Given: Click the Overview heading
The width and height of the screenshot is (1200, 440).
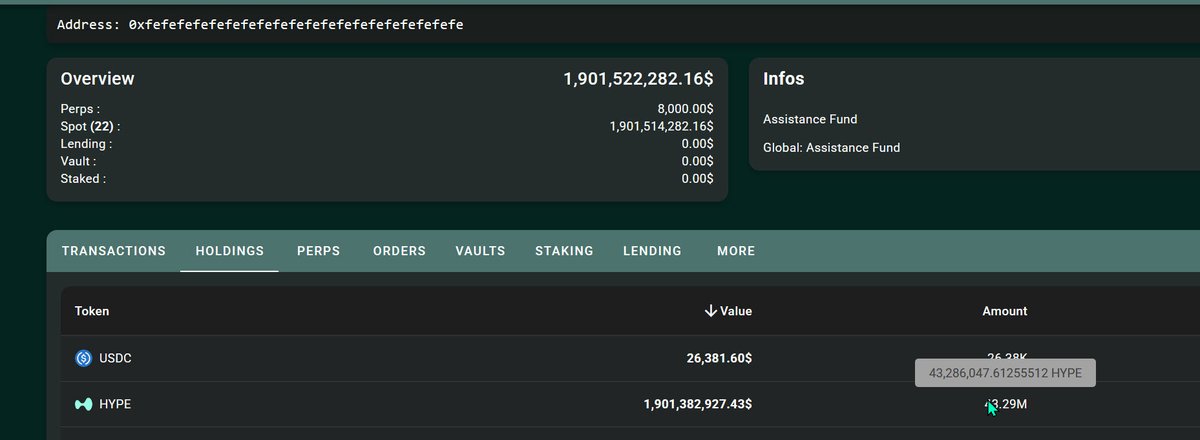Looking at the screenshot, I should [97, 79].
